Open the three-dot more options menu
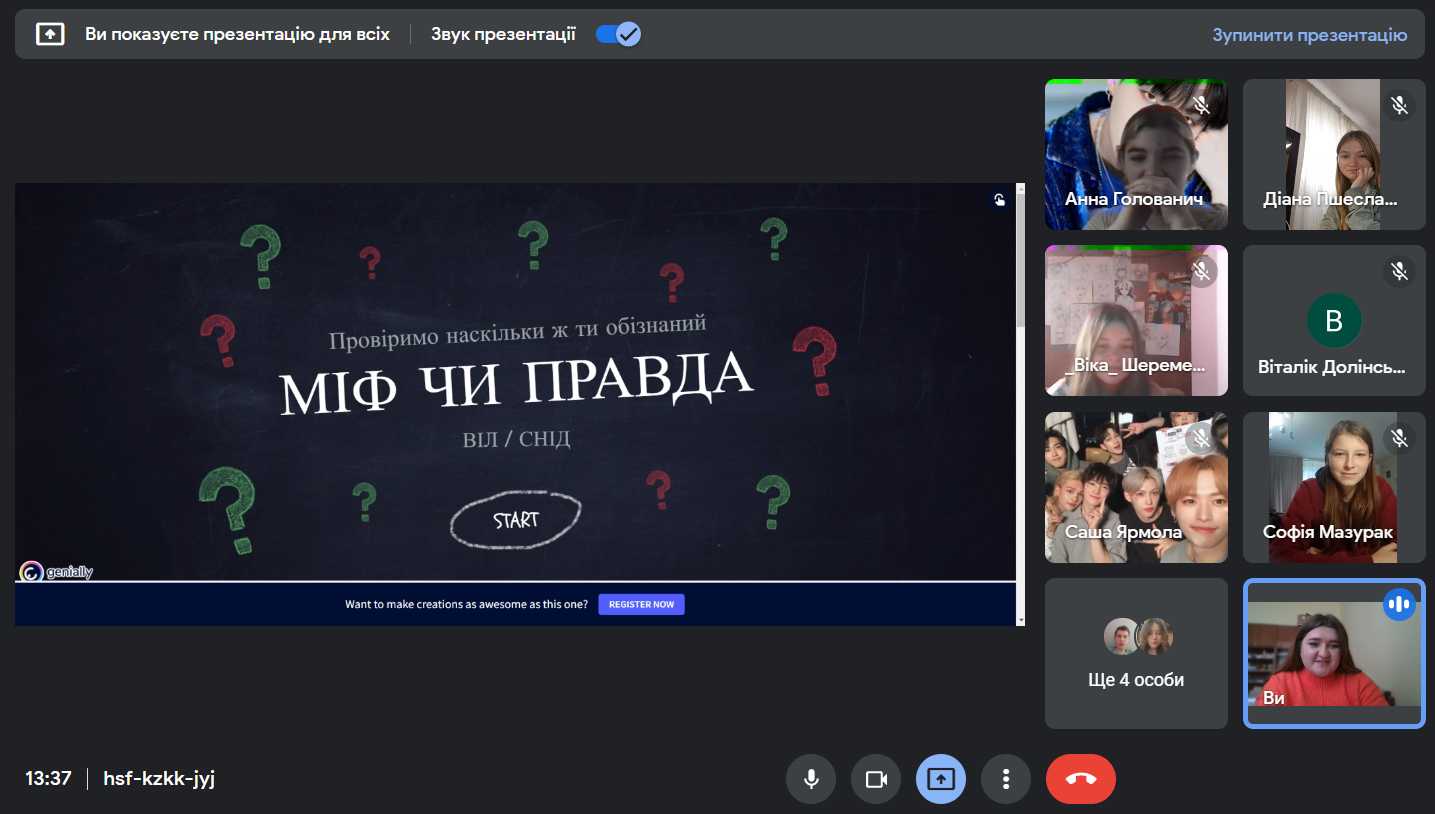This screenshot has width=1435, height=814. 1006,779
